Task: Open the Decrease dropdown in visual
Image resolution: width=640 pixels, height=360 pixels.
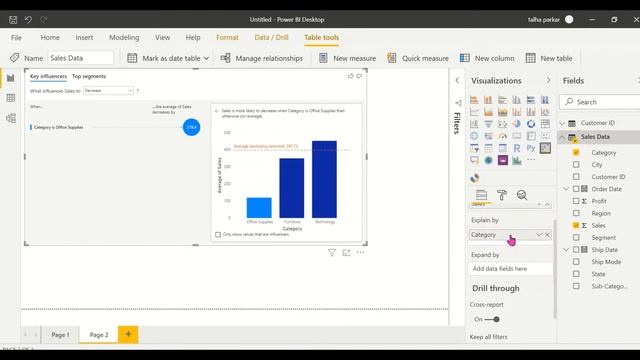Action: pos(108,91)
